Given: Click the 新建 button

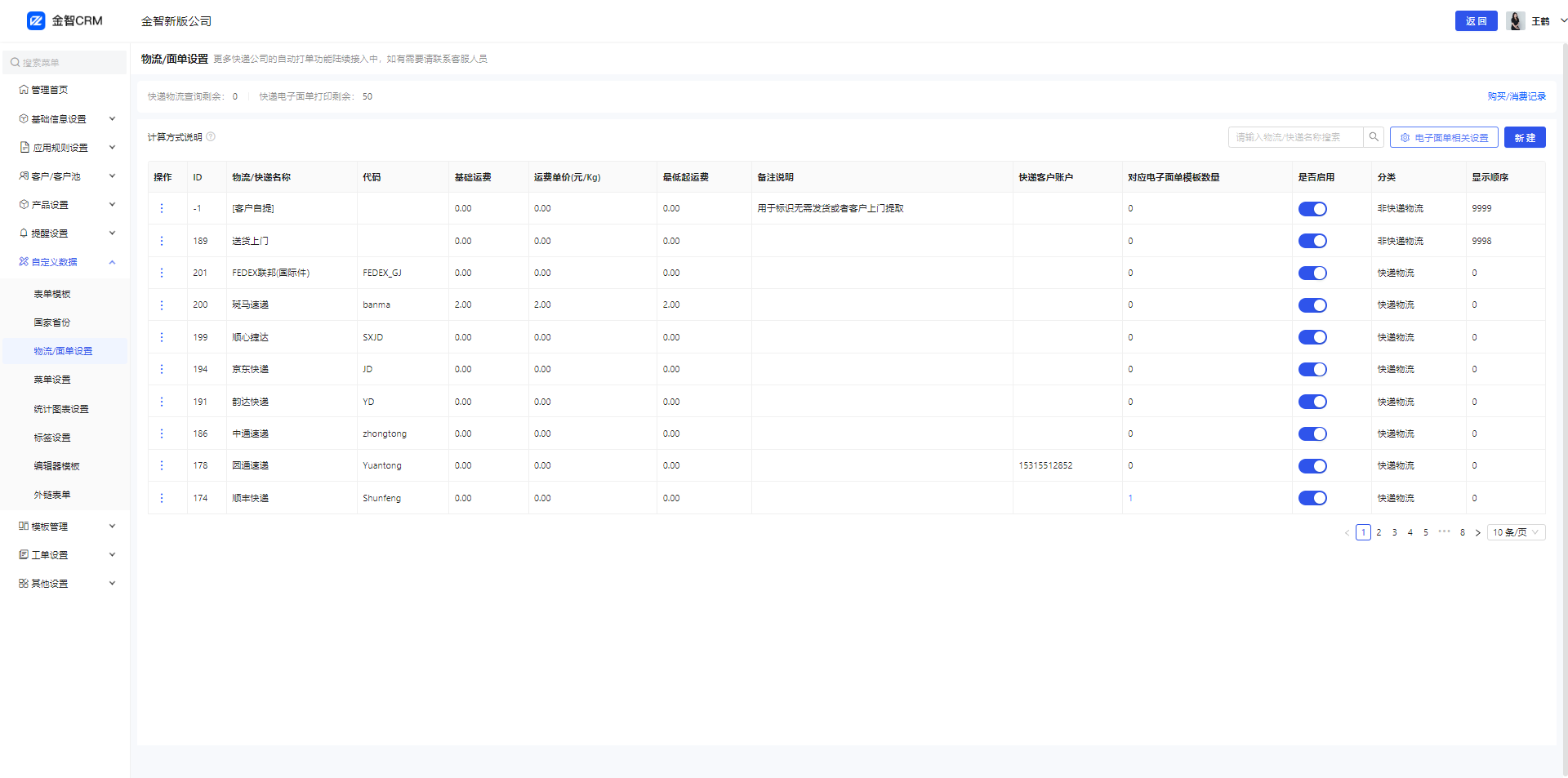Looking at the screenshot, I should pyautogui.click(x=1525, y=137).
